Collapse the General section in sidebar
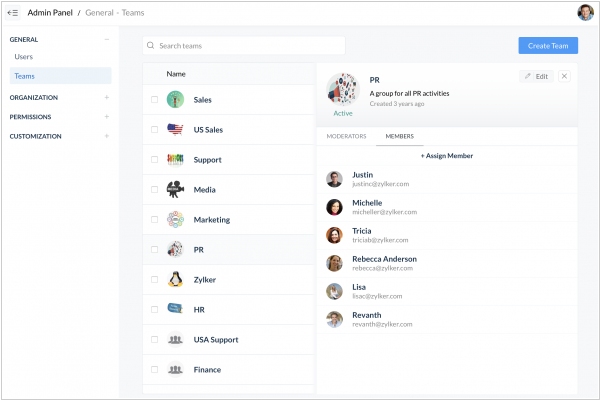Viewport: 600px width, 400px height. (x=107, y=39)
